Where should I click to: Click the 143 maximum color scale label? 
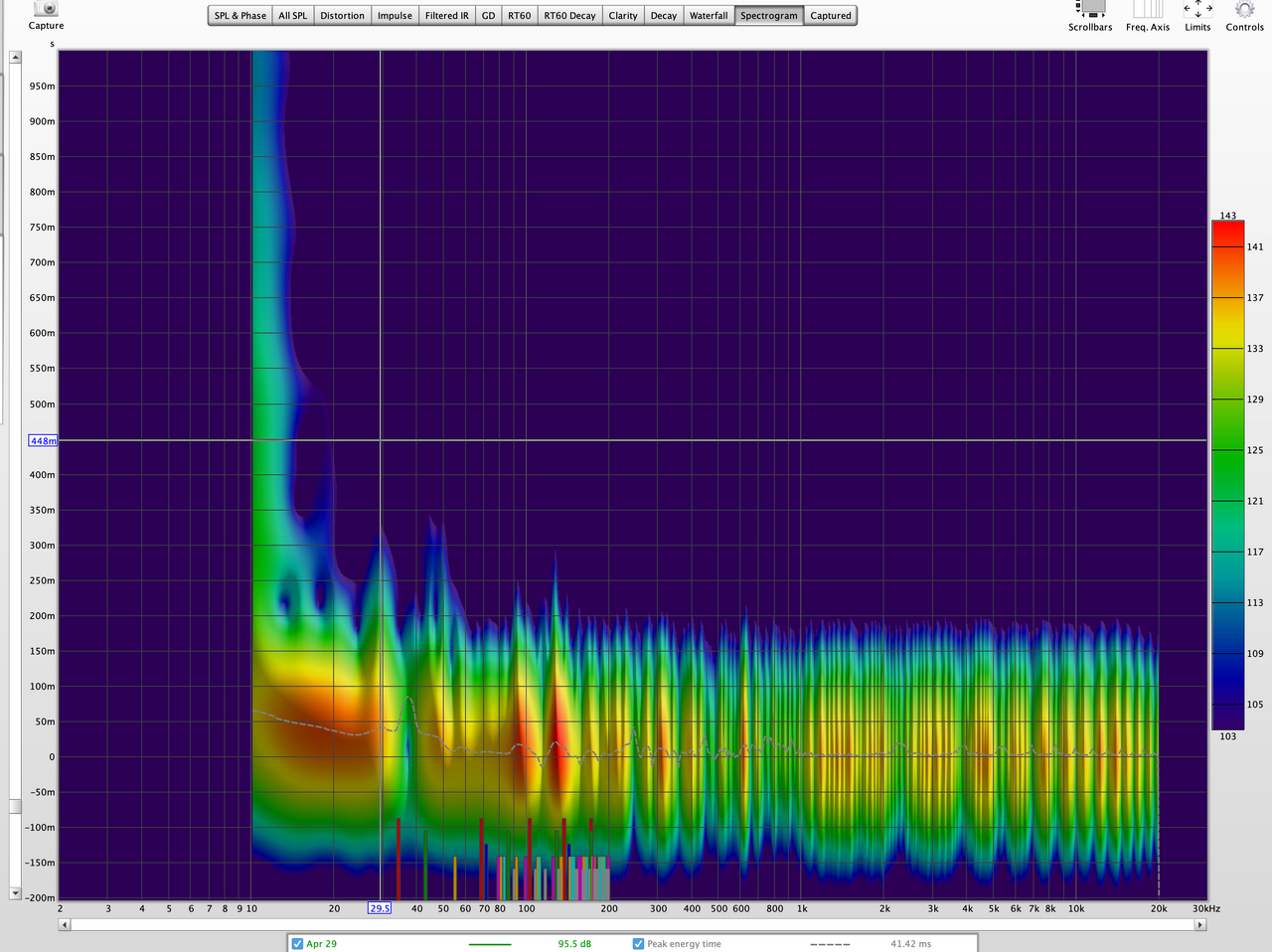pos(1228,216)
